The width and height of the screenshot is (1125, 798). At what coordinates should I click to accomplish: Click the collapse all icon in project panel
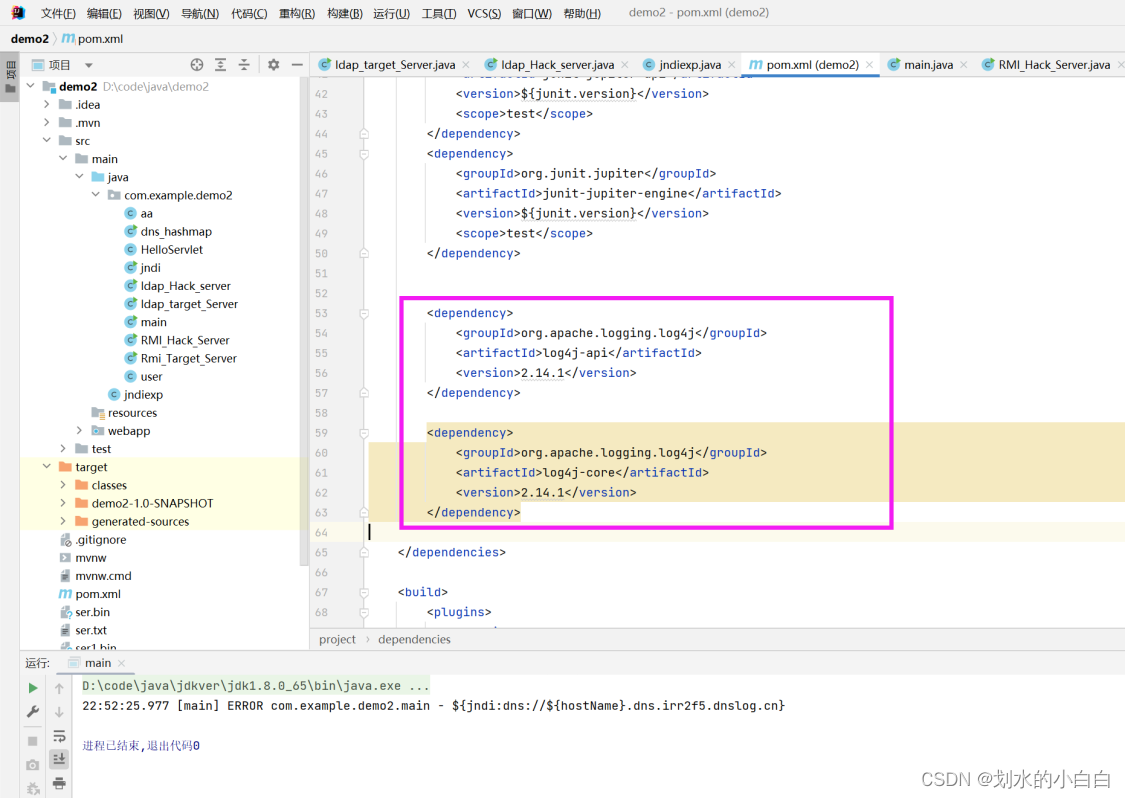point(244,65)
